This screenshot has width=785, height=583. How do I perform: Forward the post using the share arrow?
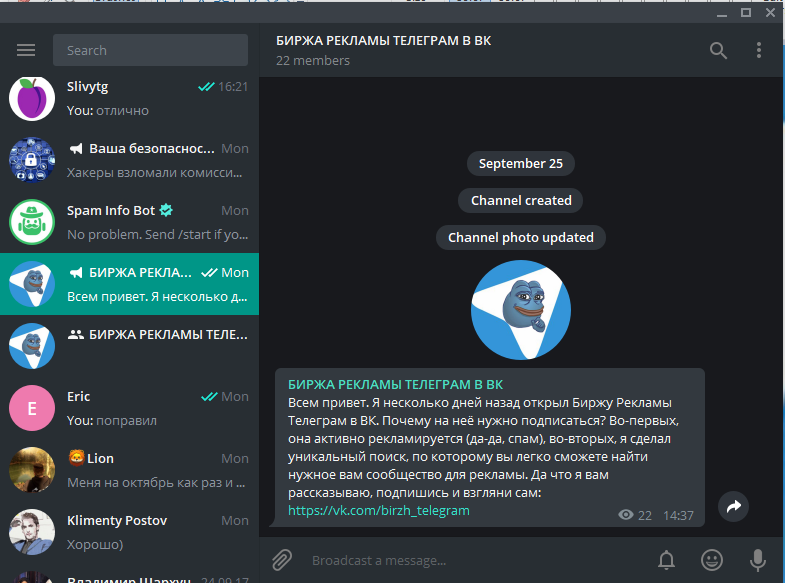click(733, 506)
